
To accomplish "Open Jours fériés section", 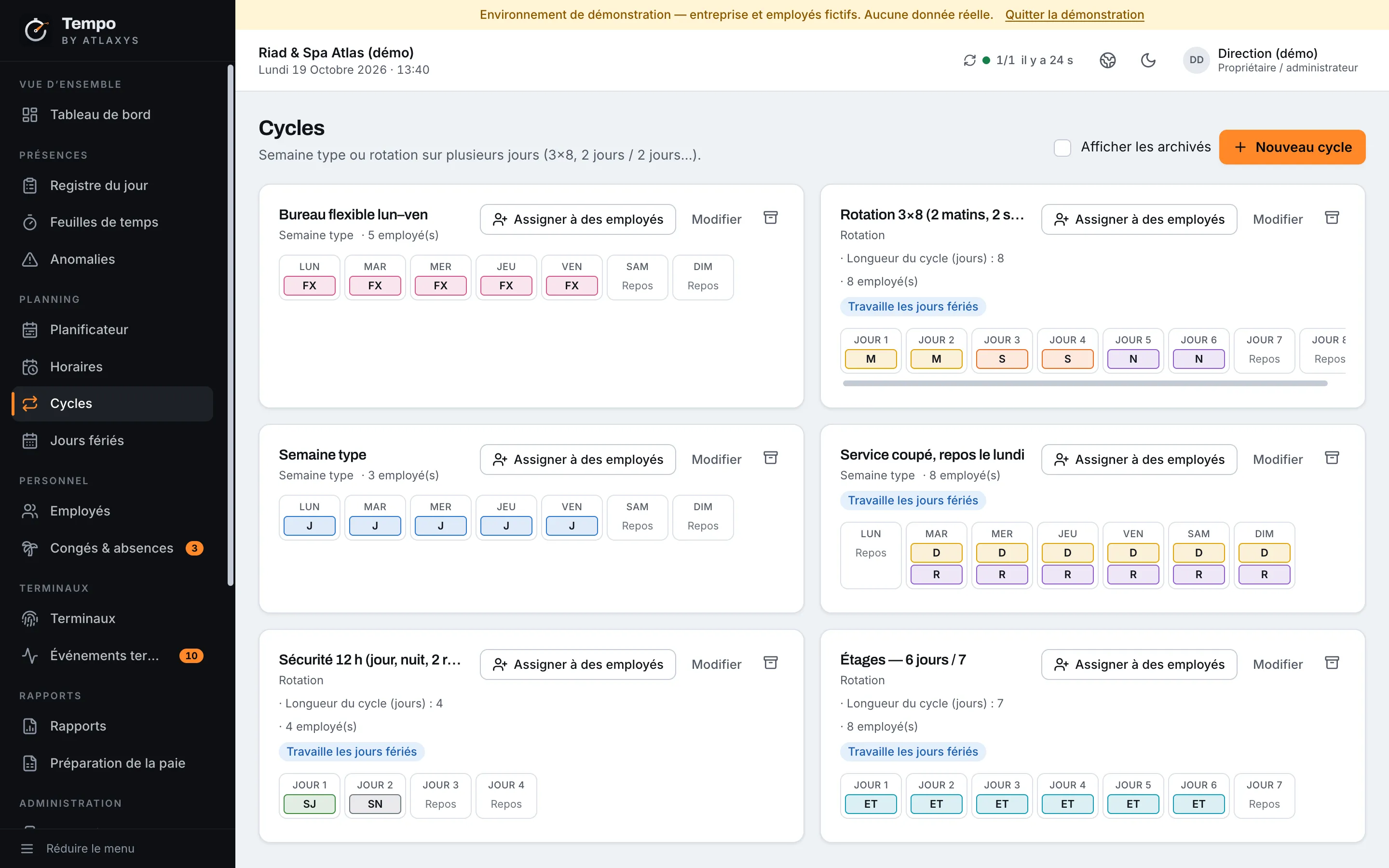I will (112, 440).
